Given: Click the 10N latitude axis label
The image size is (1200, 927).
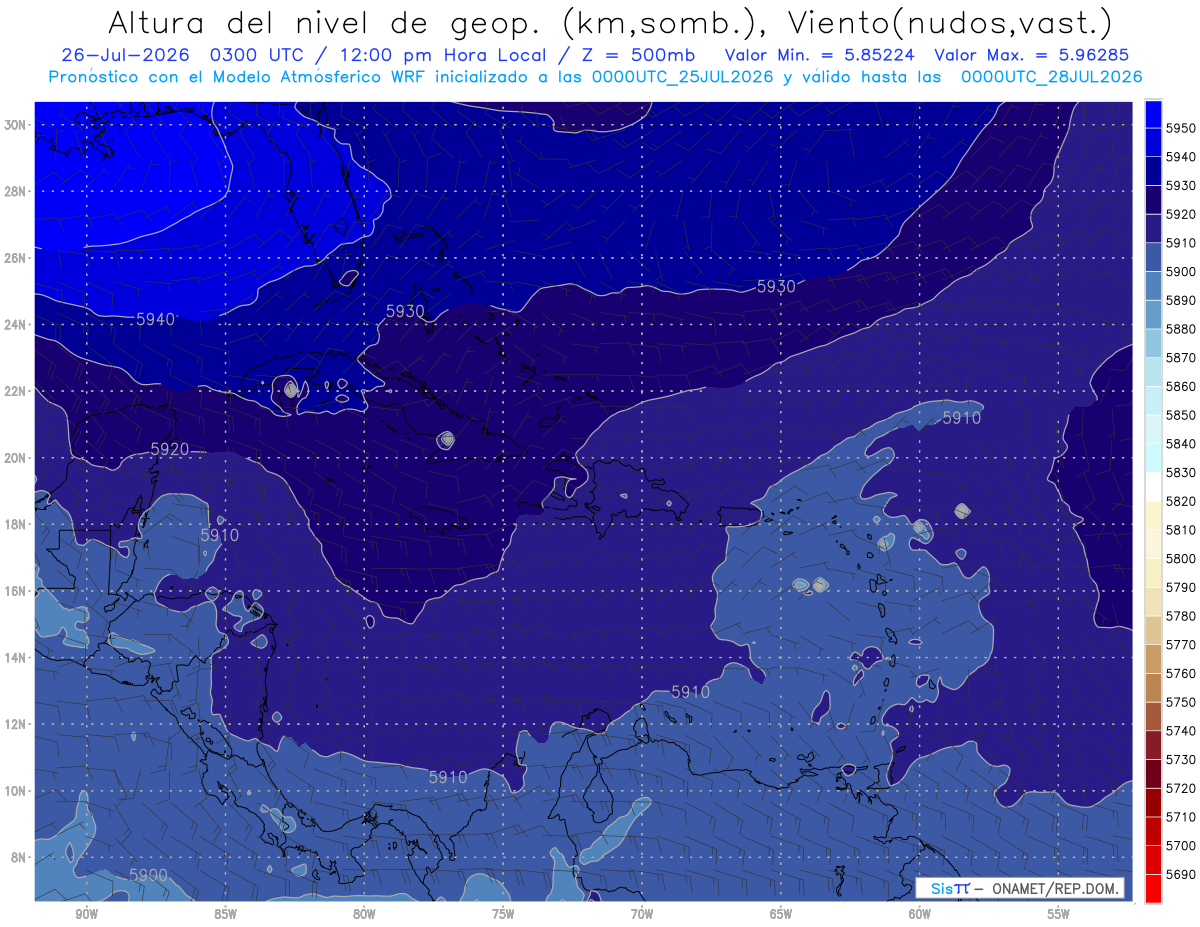Looking at the screenshot, I should [x=16, y=791].
